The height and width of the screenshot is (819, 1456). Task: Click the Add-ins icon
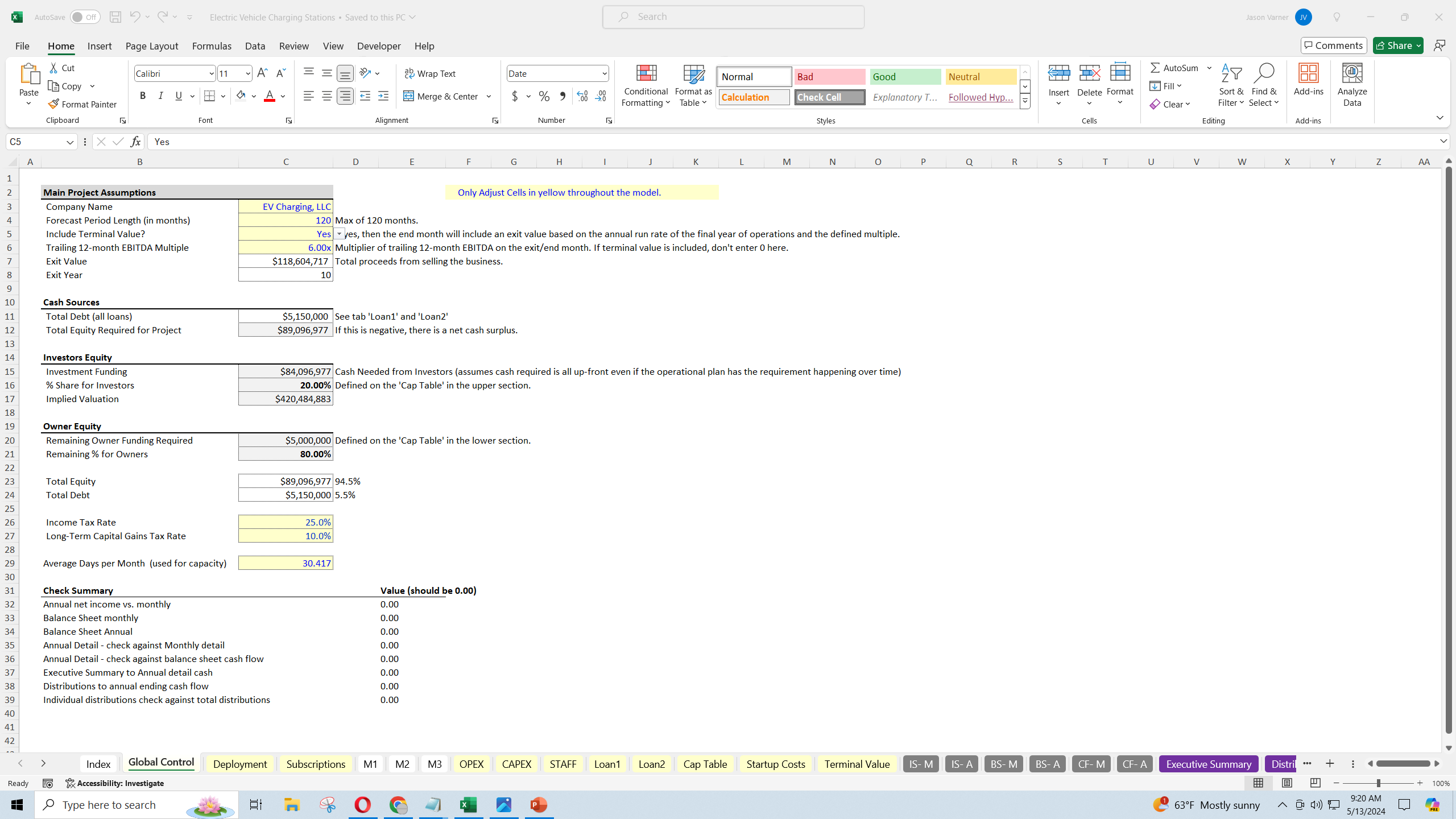(x=1308, y=73)
